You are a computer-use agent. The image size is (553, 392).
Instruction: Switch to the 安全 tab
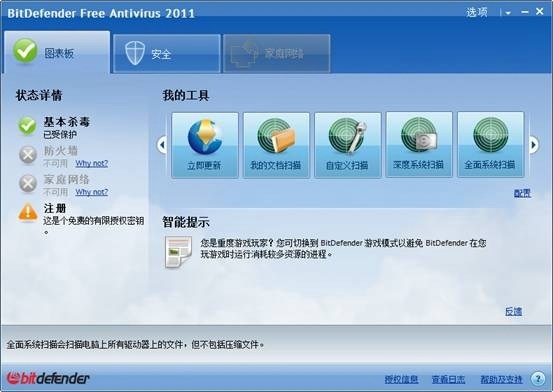point(167,54)
